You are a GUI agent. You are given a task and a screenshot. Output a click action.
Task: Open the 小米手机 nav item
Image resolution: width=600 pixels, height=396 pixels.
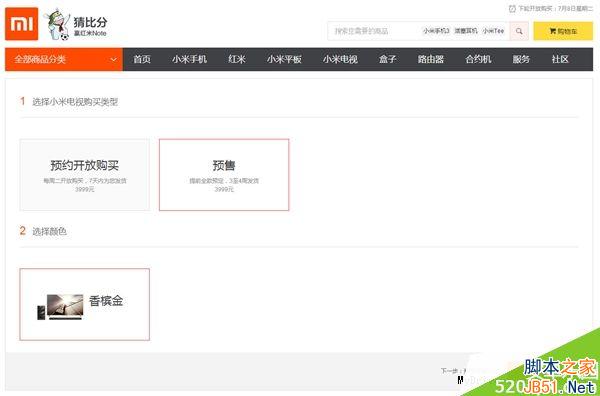tap(189, 59)
